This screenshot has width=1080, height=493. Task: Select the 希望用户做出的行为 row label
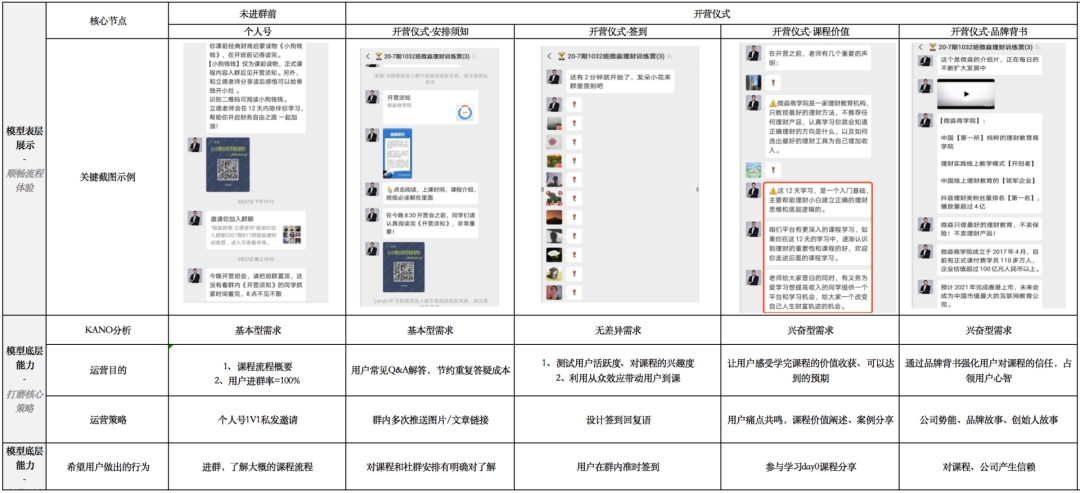[108, 467]
